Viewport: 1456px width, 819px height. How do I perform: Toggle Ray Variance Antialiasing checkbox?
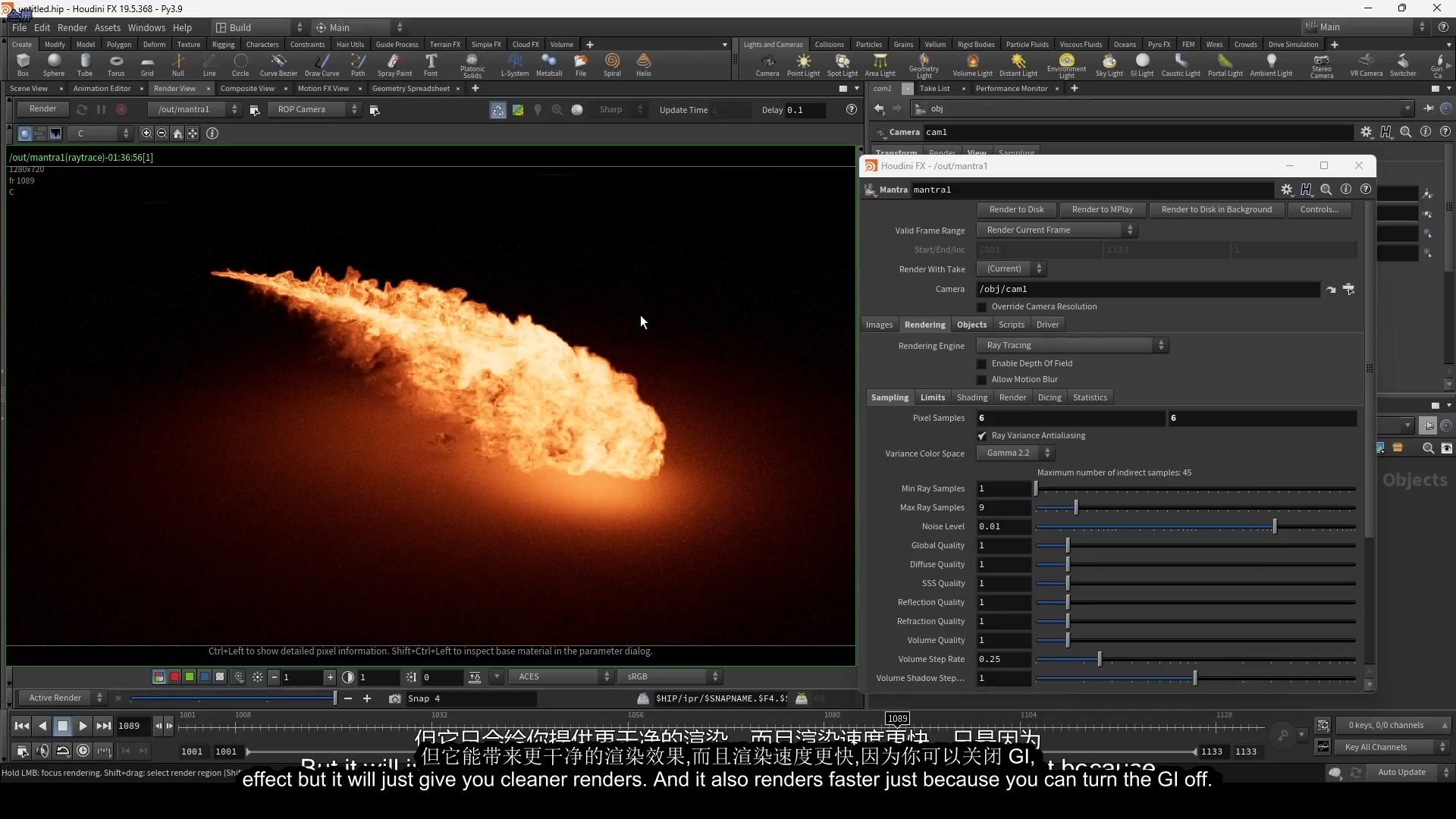(x=982, y=436)
